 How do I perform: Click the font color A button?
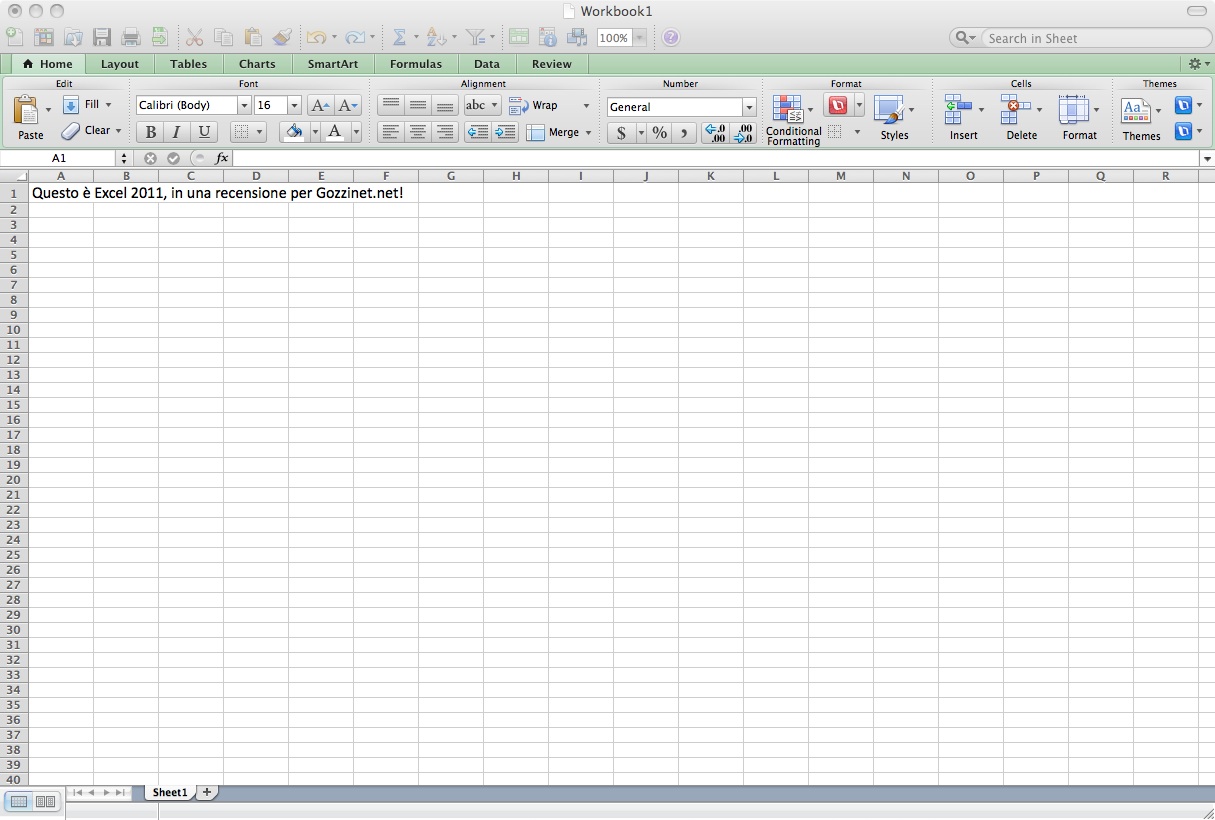click(335, 132)
